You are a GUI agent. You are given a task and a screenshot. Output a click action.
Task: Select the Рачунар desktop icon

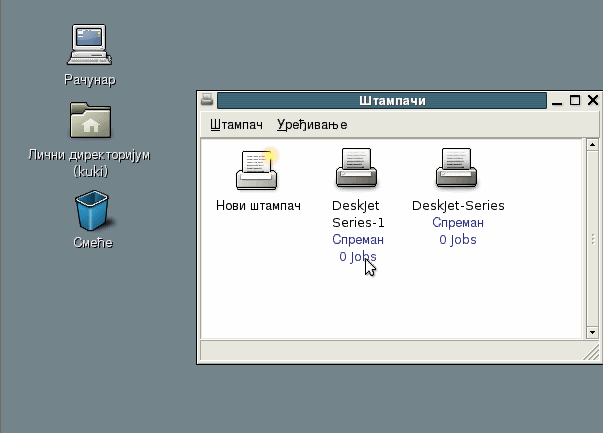tap(90, 45)
